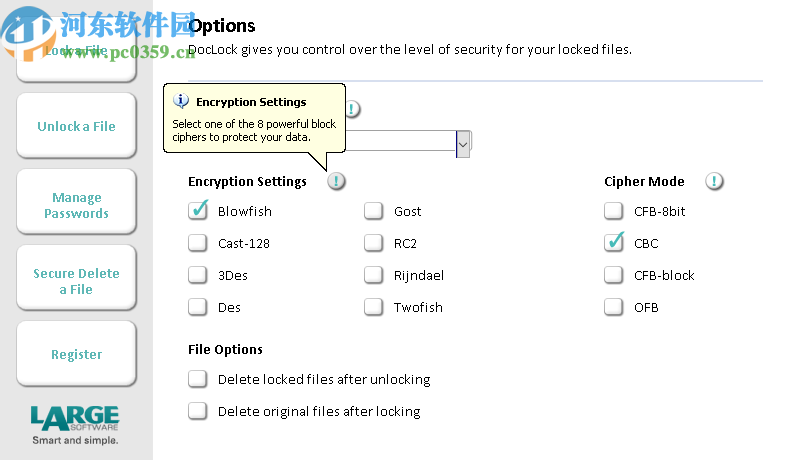Click info icon right of the tooltip

(x=353, y=110)
